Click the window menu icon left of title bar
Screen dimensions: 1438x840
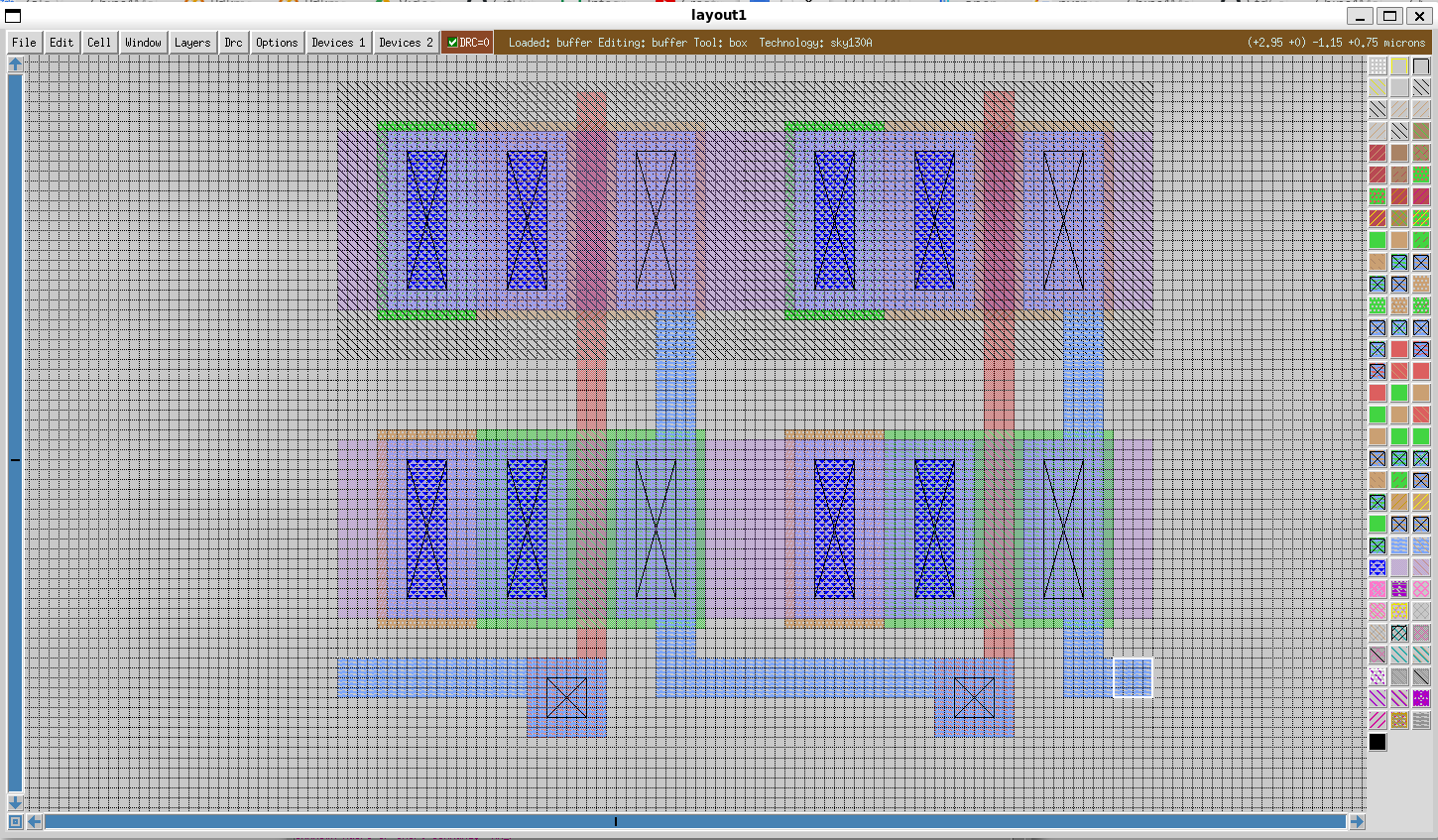13,15
